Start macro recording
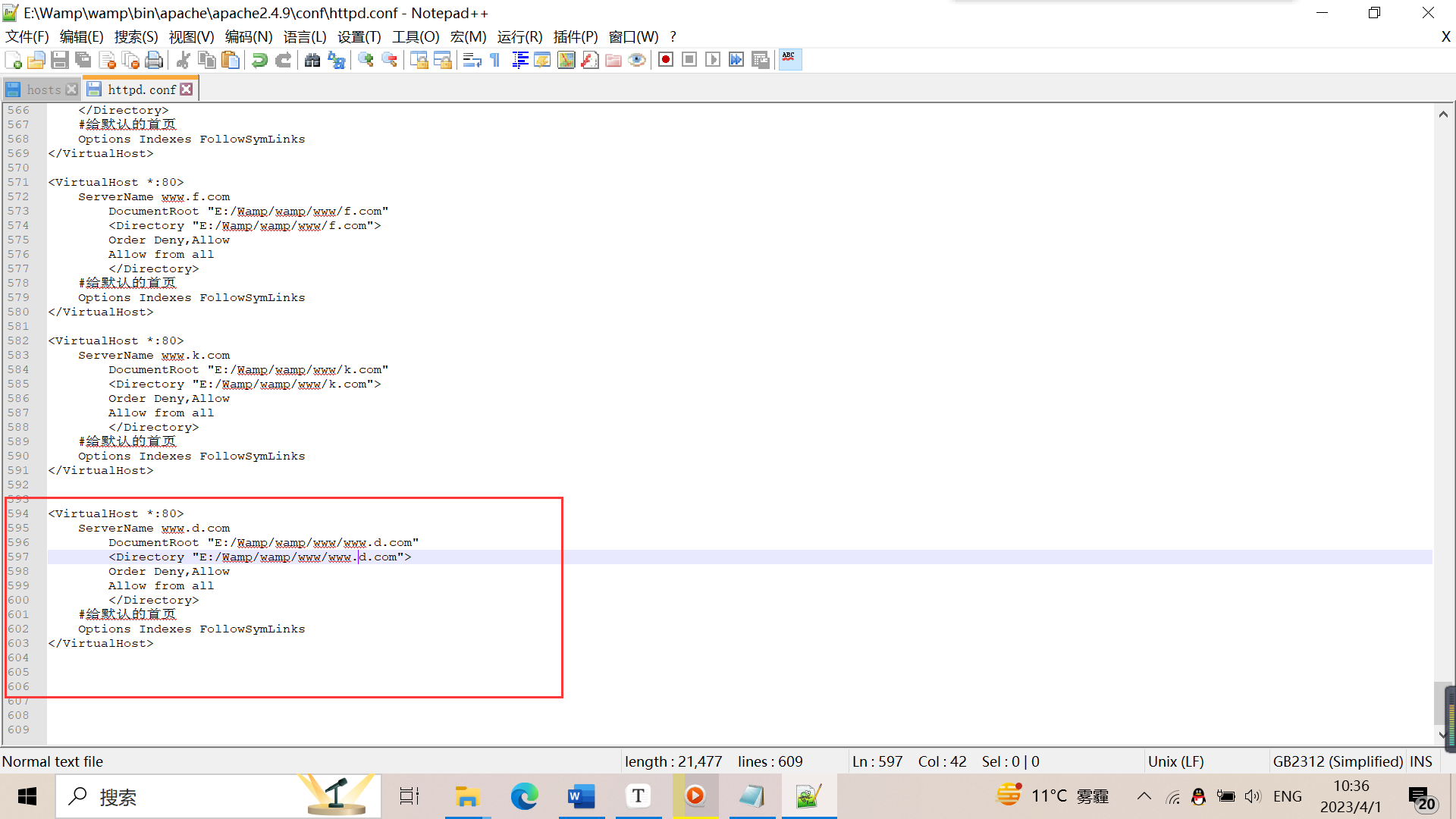1456x819 pixels. (666, 60)
